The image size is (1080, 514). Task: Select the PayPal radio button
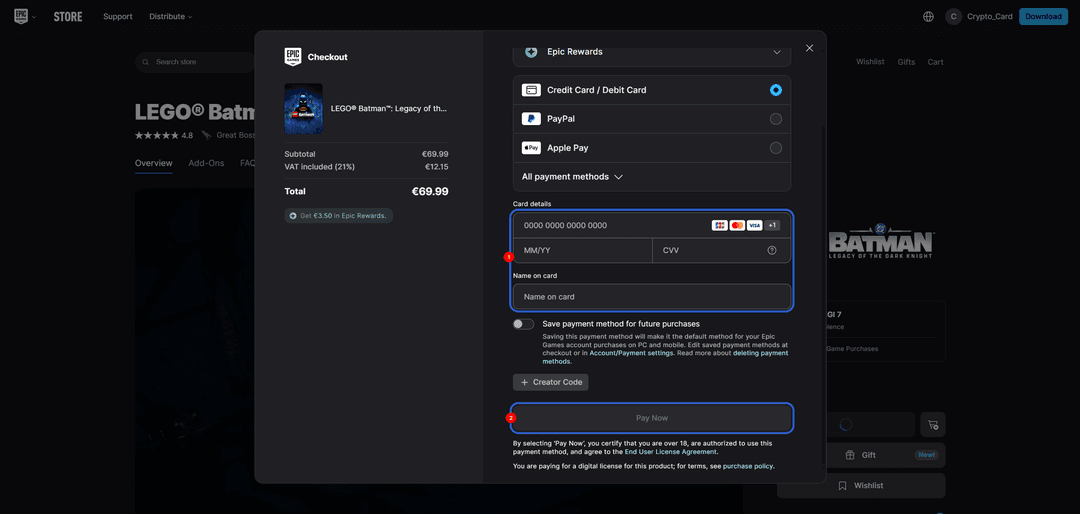(x=776, y=119)
